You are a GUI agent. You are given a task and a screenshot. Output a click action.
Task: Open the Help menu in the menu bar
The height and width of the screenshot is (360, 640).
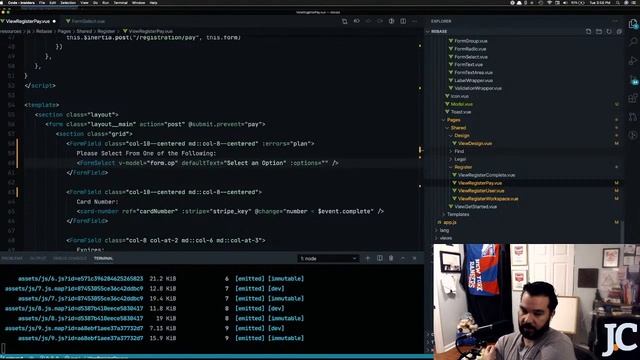click(153, 2)
